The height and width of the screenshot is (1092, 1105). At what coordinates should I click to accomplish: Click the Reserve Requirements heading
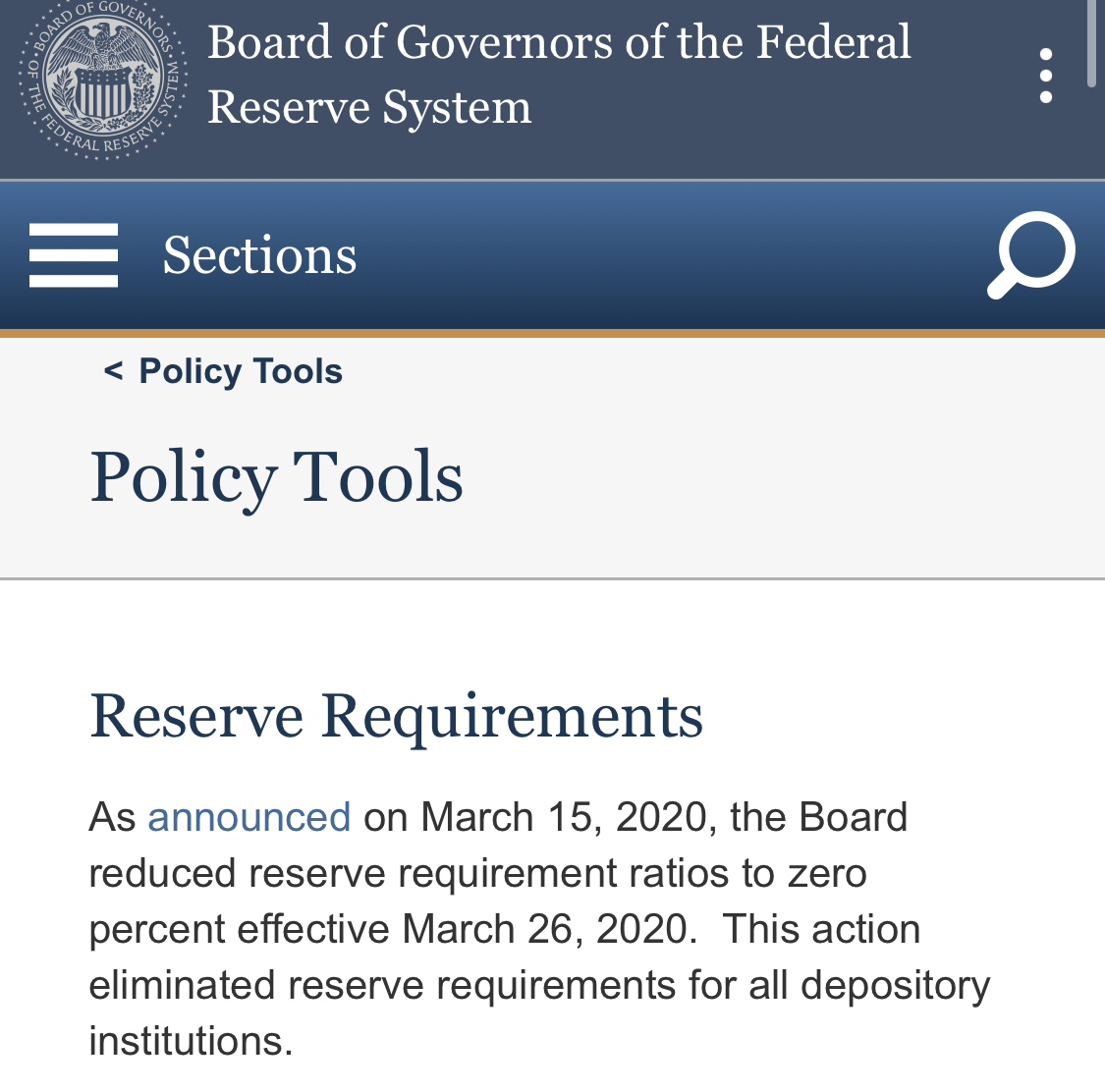396,717
